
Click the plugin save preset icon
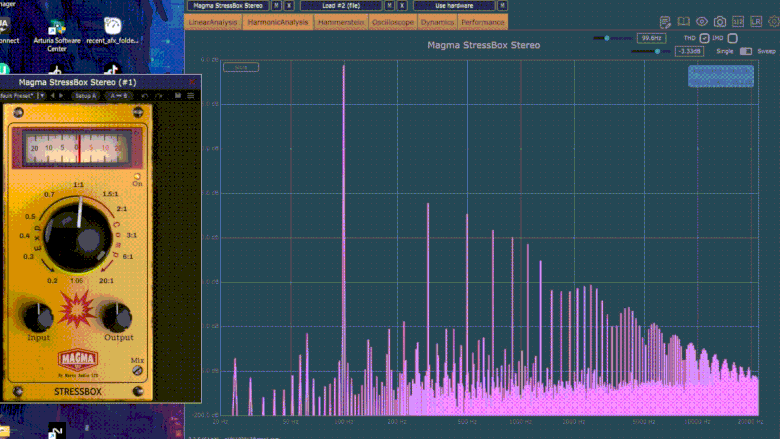pos(178,95)
